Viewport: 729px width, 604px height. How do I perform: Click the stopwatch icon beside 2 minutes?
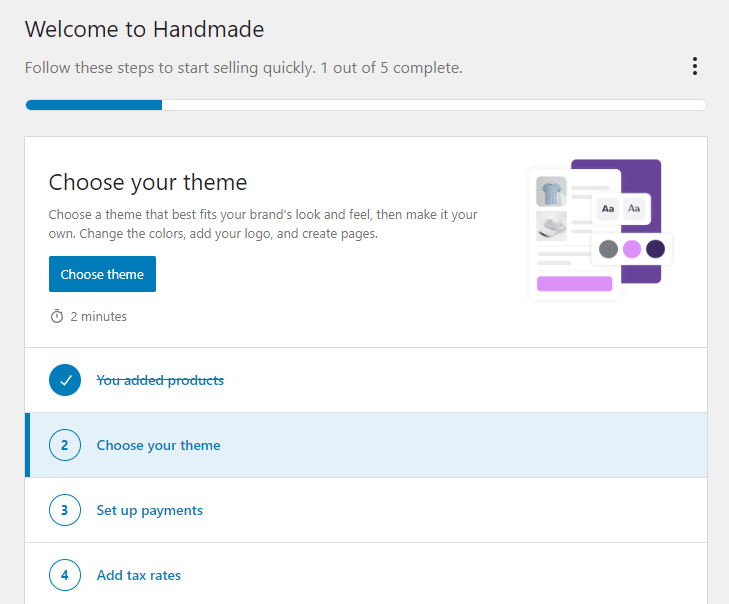[x=57, y=316]
